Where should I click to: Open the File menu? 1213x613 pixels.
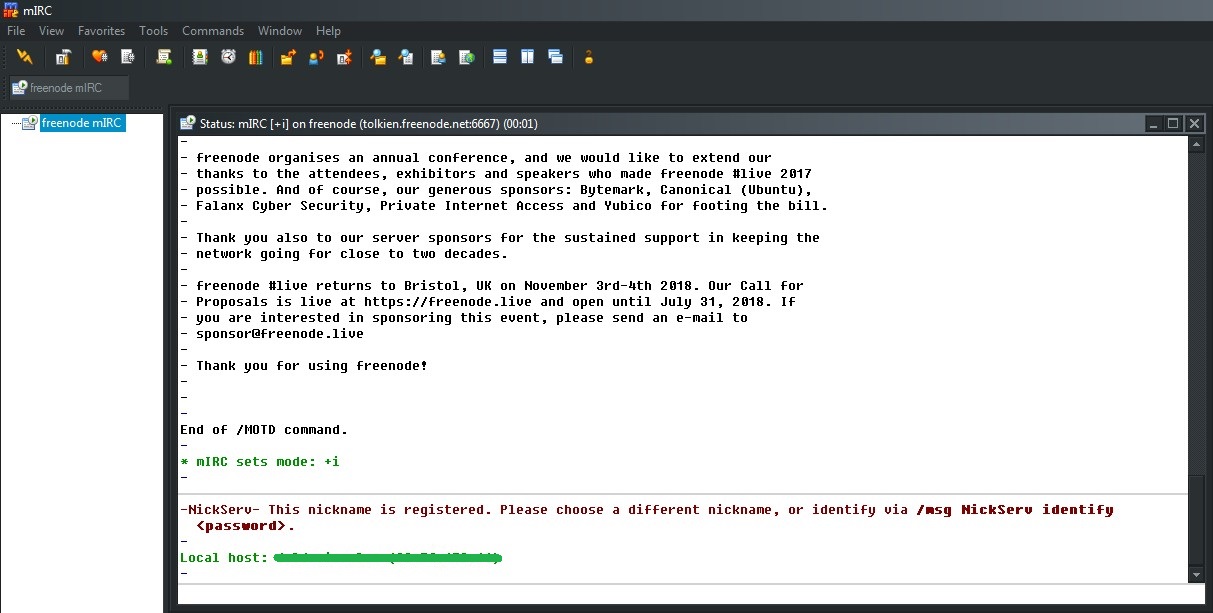16,31
